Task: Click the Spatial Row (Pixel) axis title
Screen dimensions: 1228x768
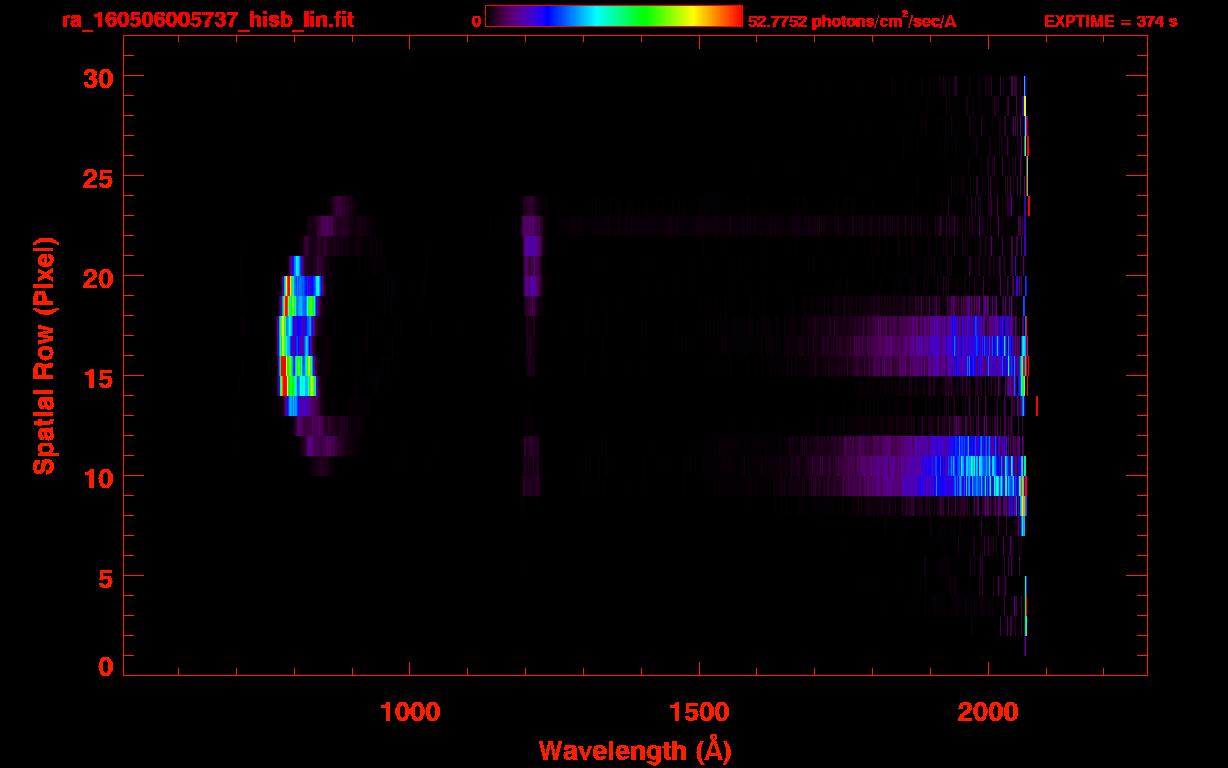Action: pos(45,355)
